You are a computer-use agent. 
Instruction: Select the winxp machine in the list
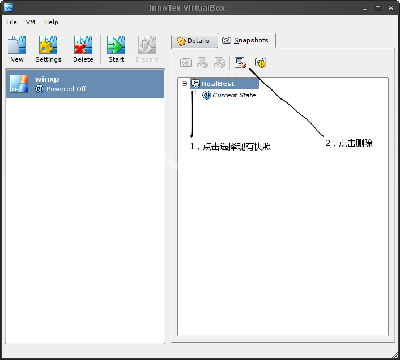pos(85,84)
